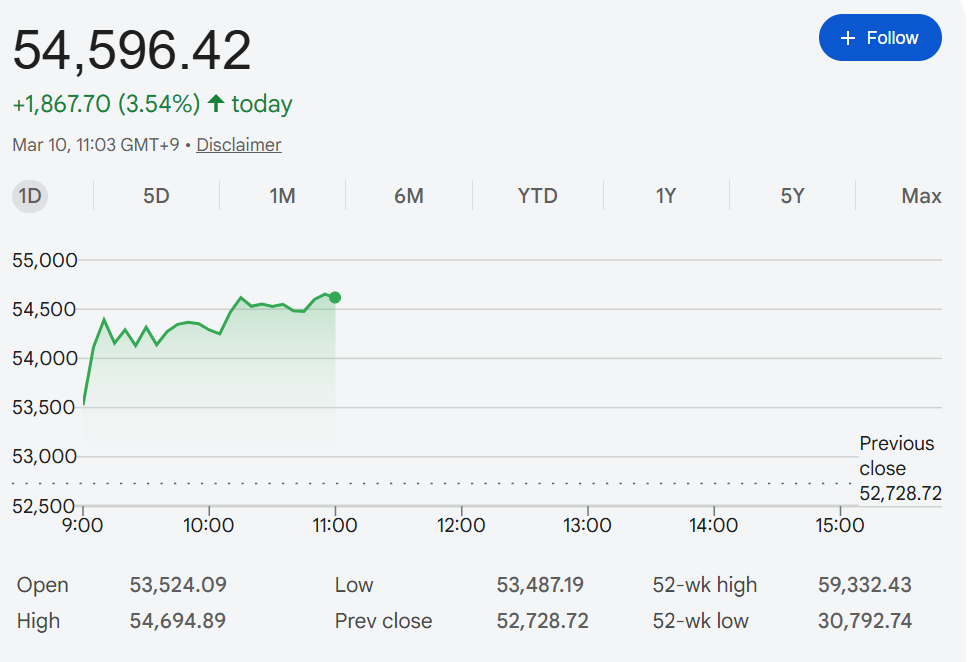Image resolution: width=969 pixels, height=662 pixels.
Task: Select the 5Y range tab
Action: (x=792, y=196)
